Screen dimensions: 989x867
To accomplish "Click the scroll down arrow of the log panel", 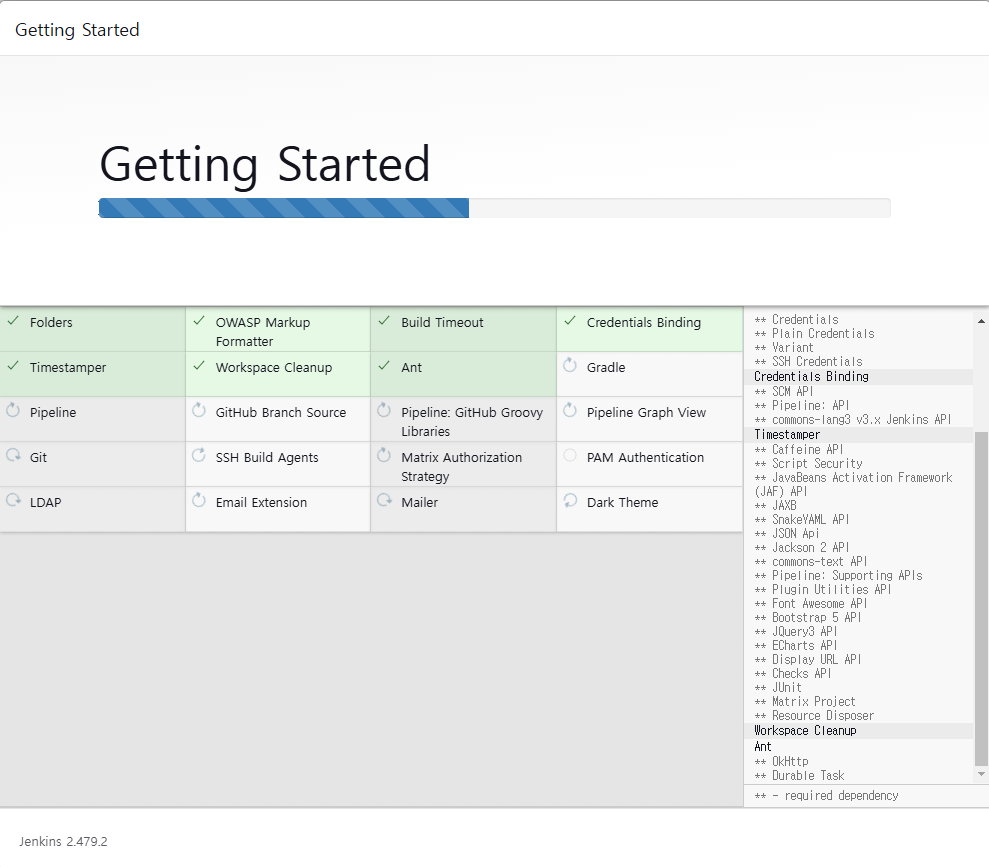I will click(981, 774).
